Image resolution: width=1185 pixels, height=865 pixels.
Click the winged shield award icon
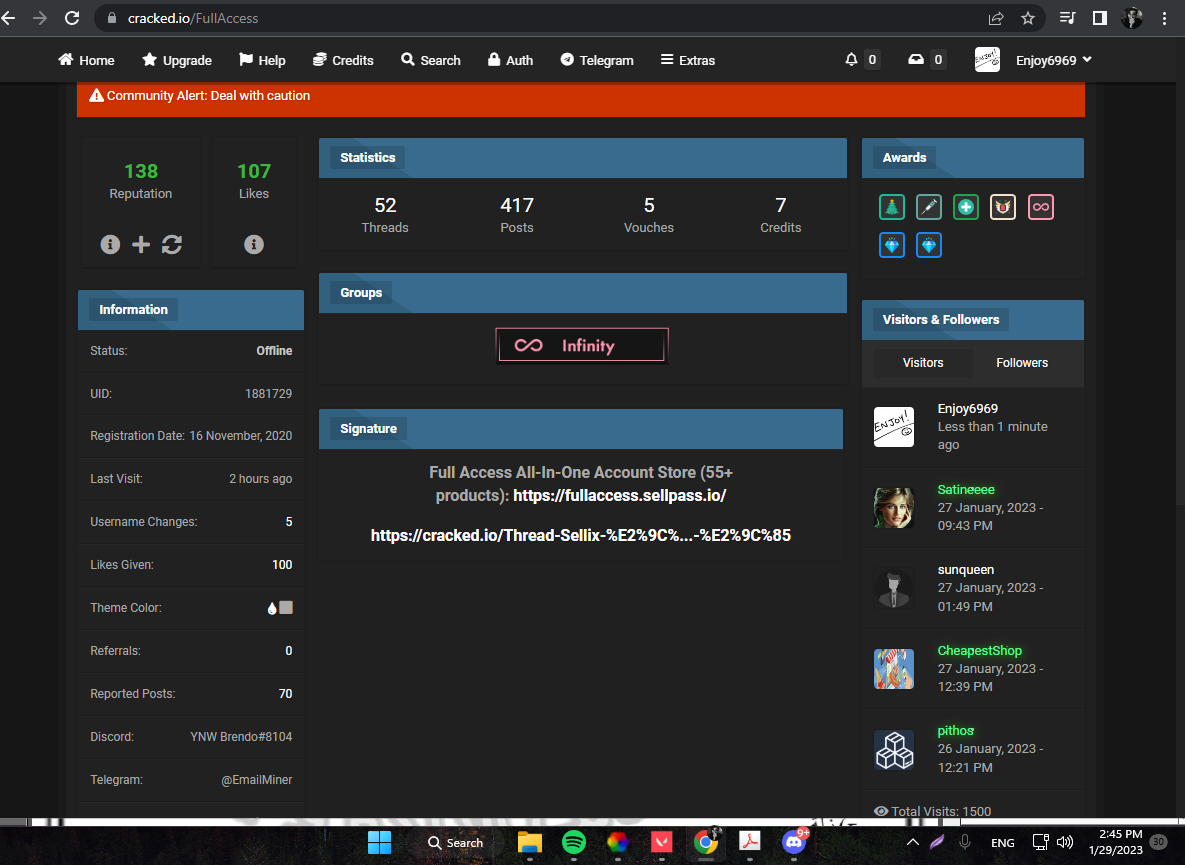pyautogui.click(x=1003, y=207)
